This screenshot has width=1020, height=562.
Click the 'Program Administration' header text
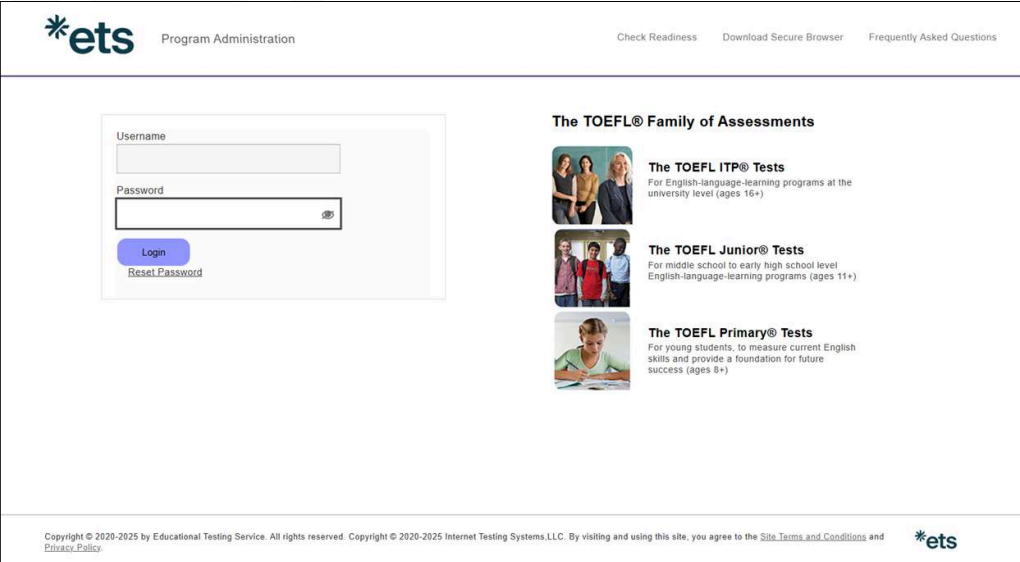228,39
